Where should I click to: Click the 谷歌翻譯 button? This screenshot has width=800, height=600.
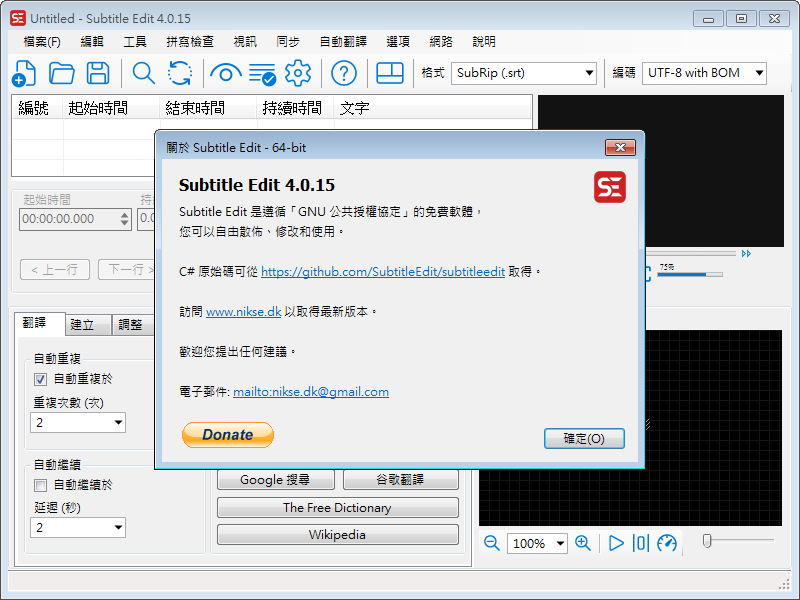click(401, 480)
